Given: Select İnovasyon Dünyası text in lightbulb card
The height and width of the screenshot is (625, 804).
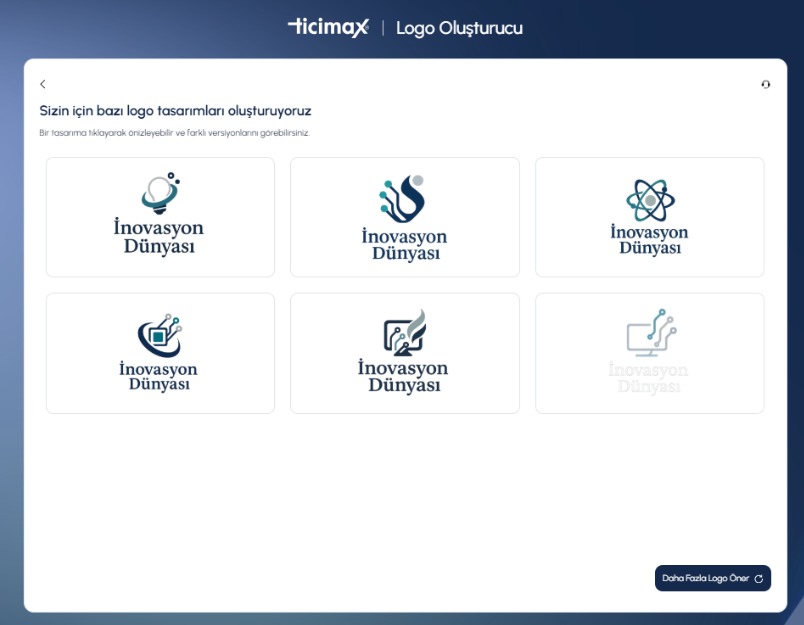Looking at the screenshot, I should pos(159,237).
